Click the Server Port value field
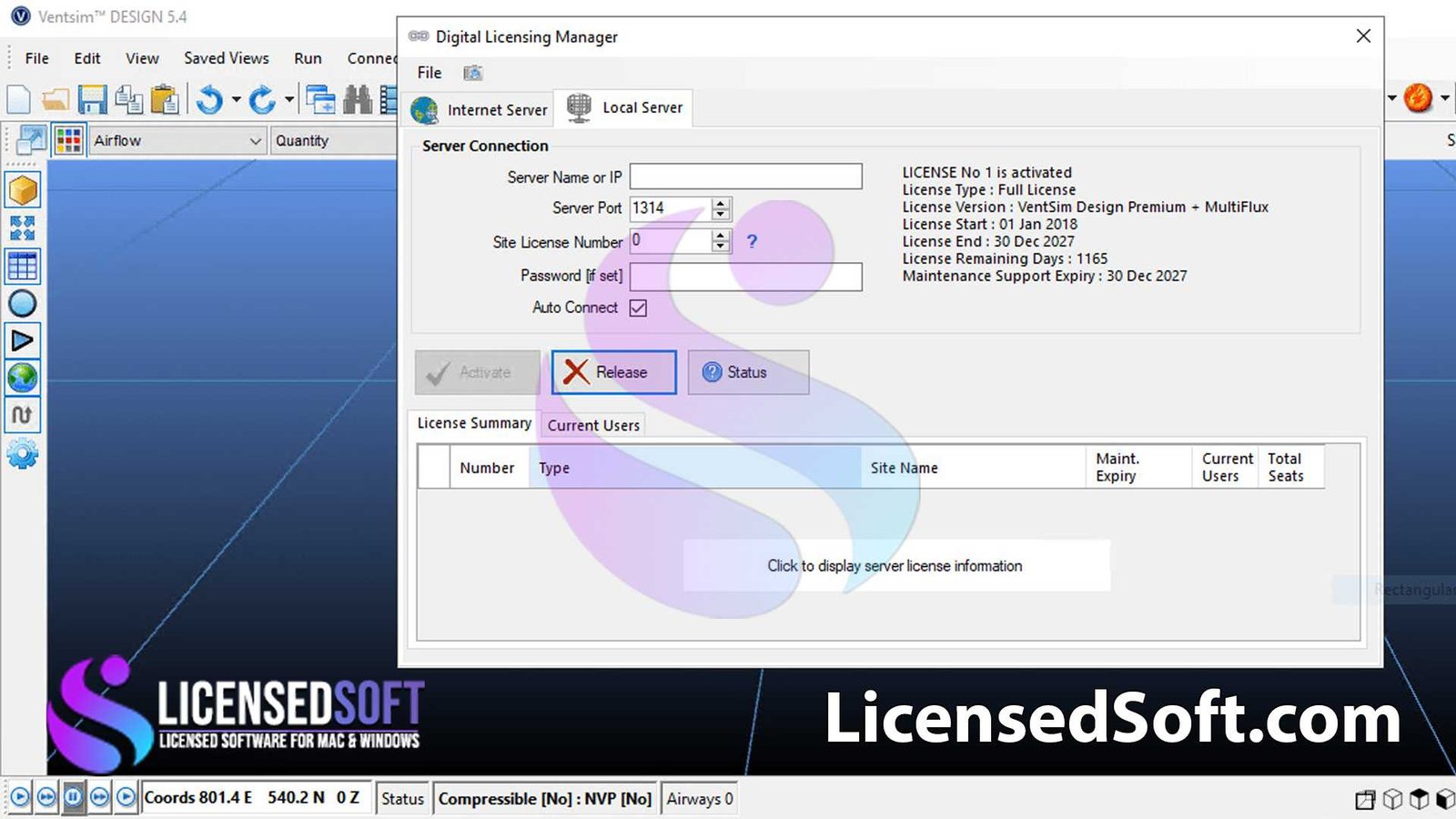1456x819 pixels. click(670, 208)
